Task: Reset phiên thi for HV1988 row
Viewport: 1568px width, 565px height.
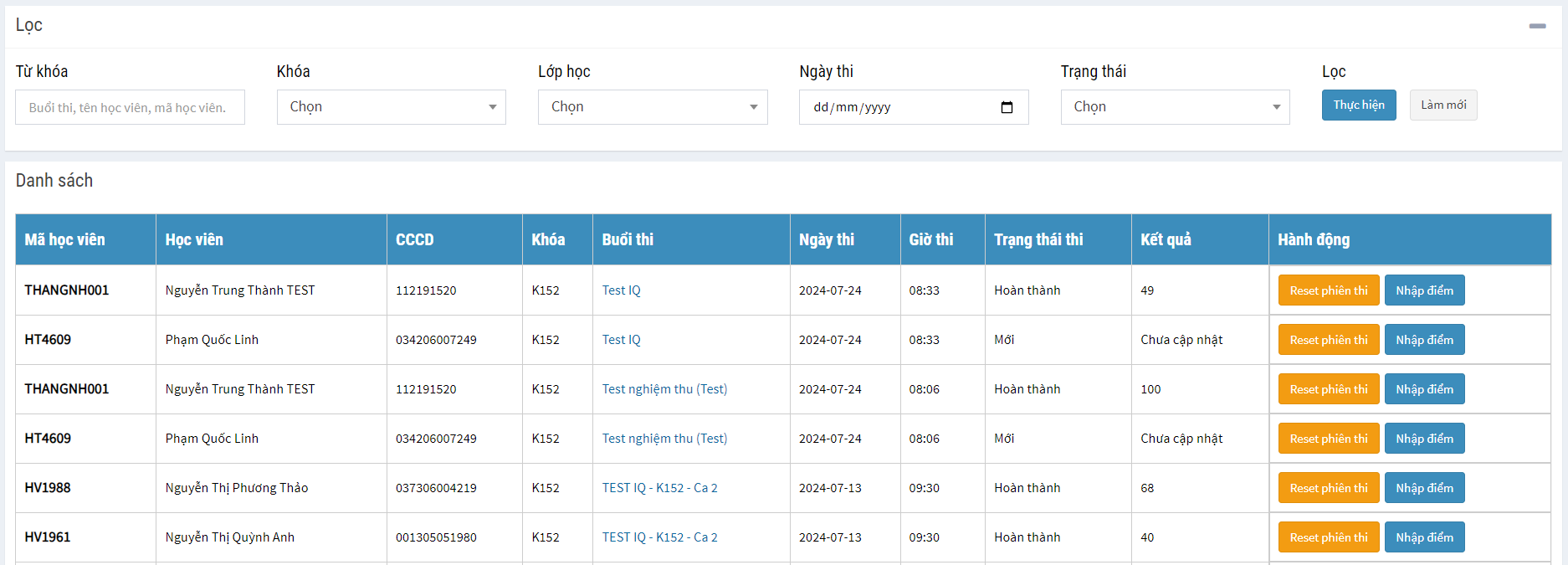Action: tap(1328, 488)
